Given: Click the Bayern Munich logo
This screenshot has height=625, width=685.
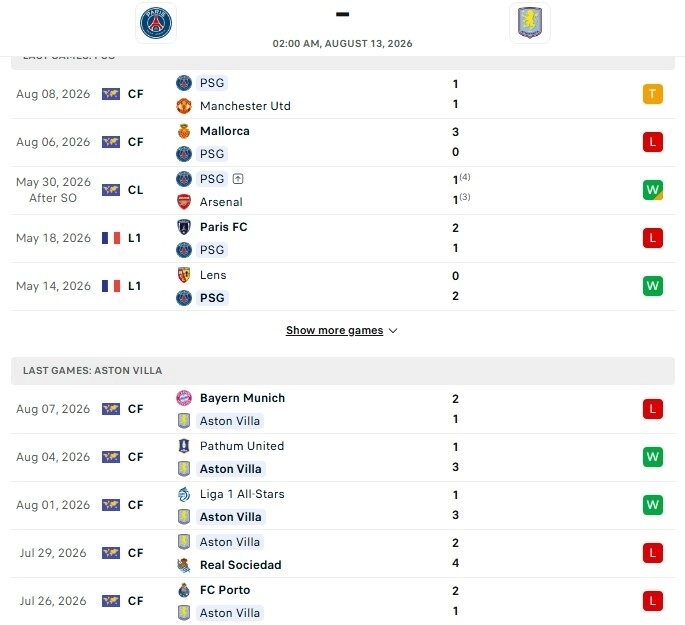Looking at the screenshot, I should tap(184, 398).
